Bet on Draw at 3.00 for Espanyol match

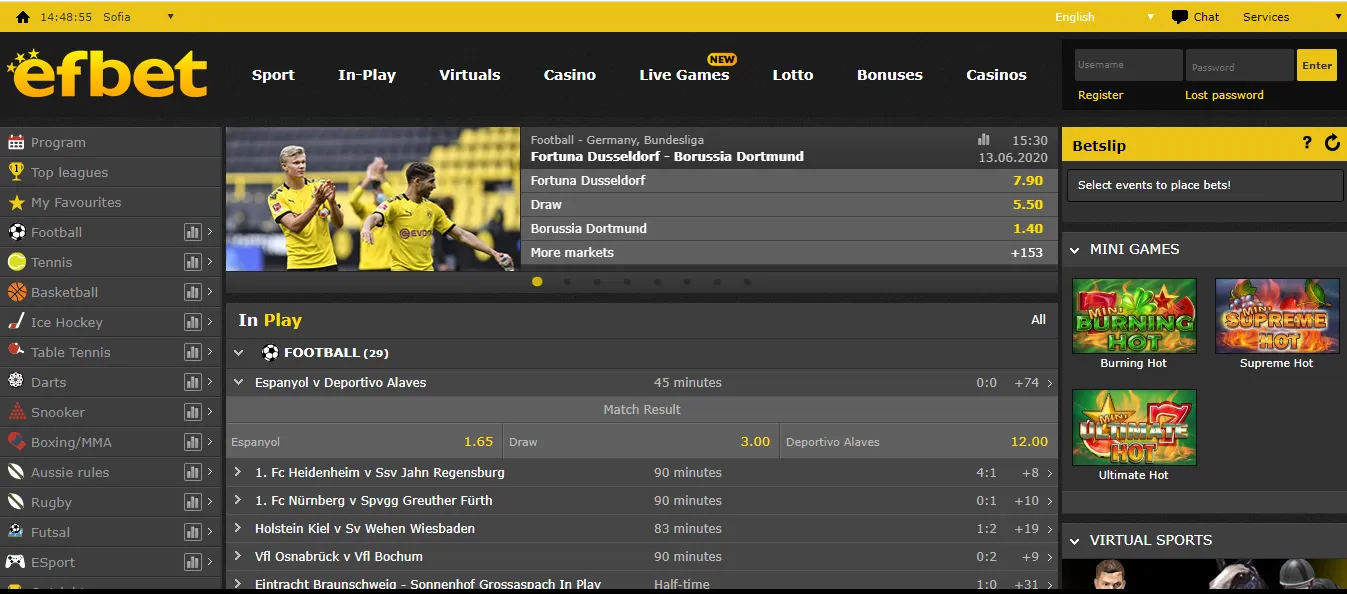(641, 441)
